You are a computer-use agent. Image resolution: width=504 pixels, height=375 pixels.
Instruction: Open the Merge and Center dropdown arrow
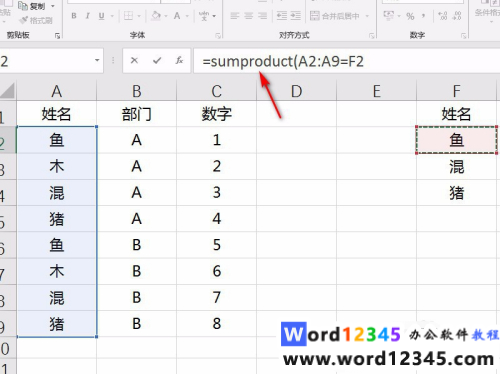point(367,16)
